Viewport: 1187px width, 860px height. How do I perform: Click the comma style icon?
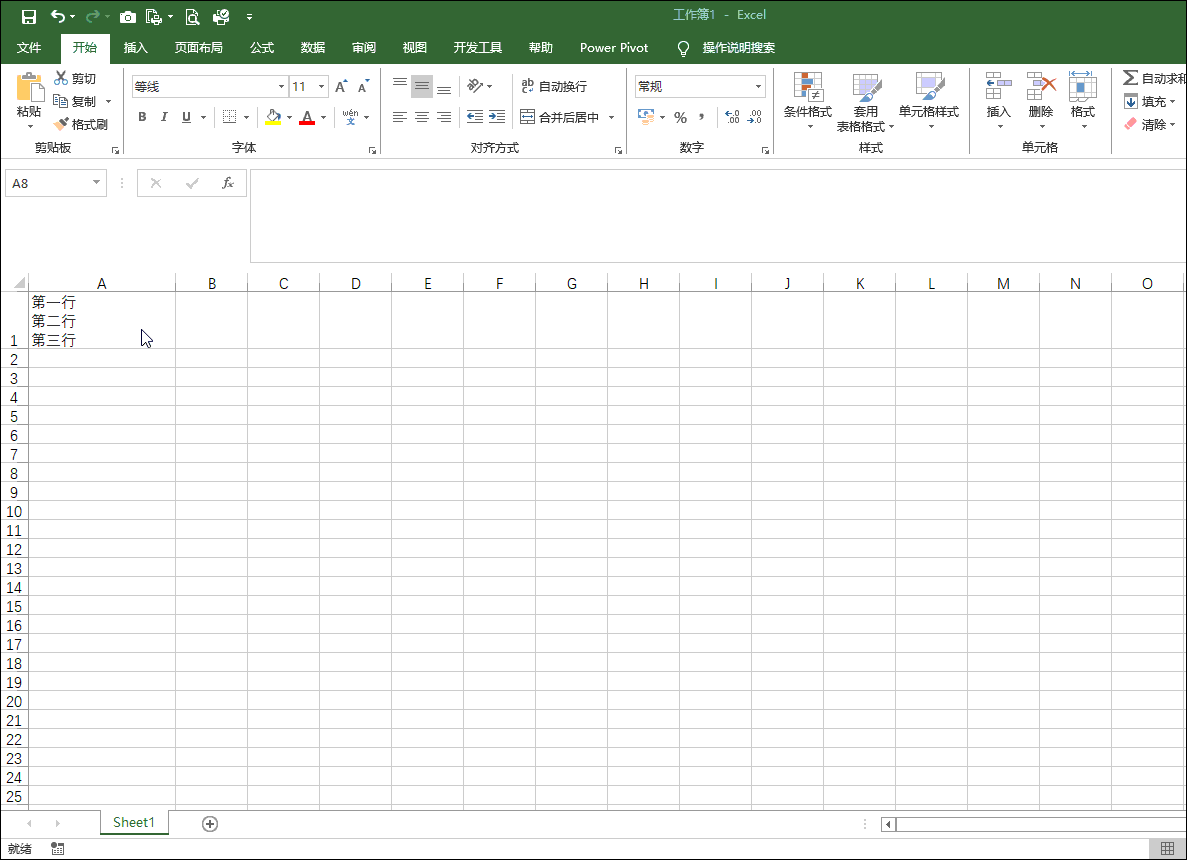click(x=702, y=117)
